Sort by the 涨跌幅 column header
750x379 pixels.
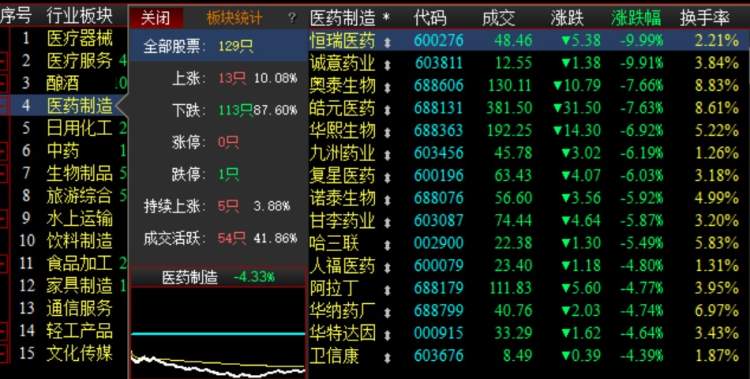pyautogui.click(x=636, y=18)
